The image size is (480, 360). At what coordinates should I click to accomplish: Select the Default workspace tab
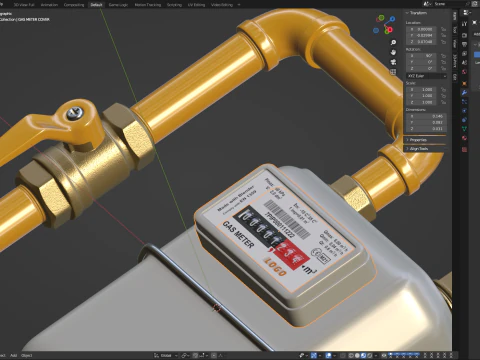tap(96, 5)
